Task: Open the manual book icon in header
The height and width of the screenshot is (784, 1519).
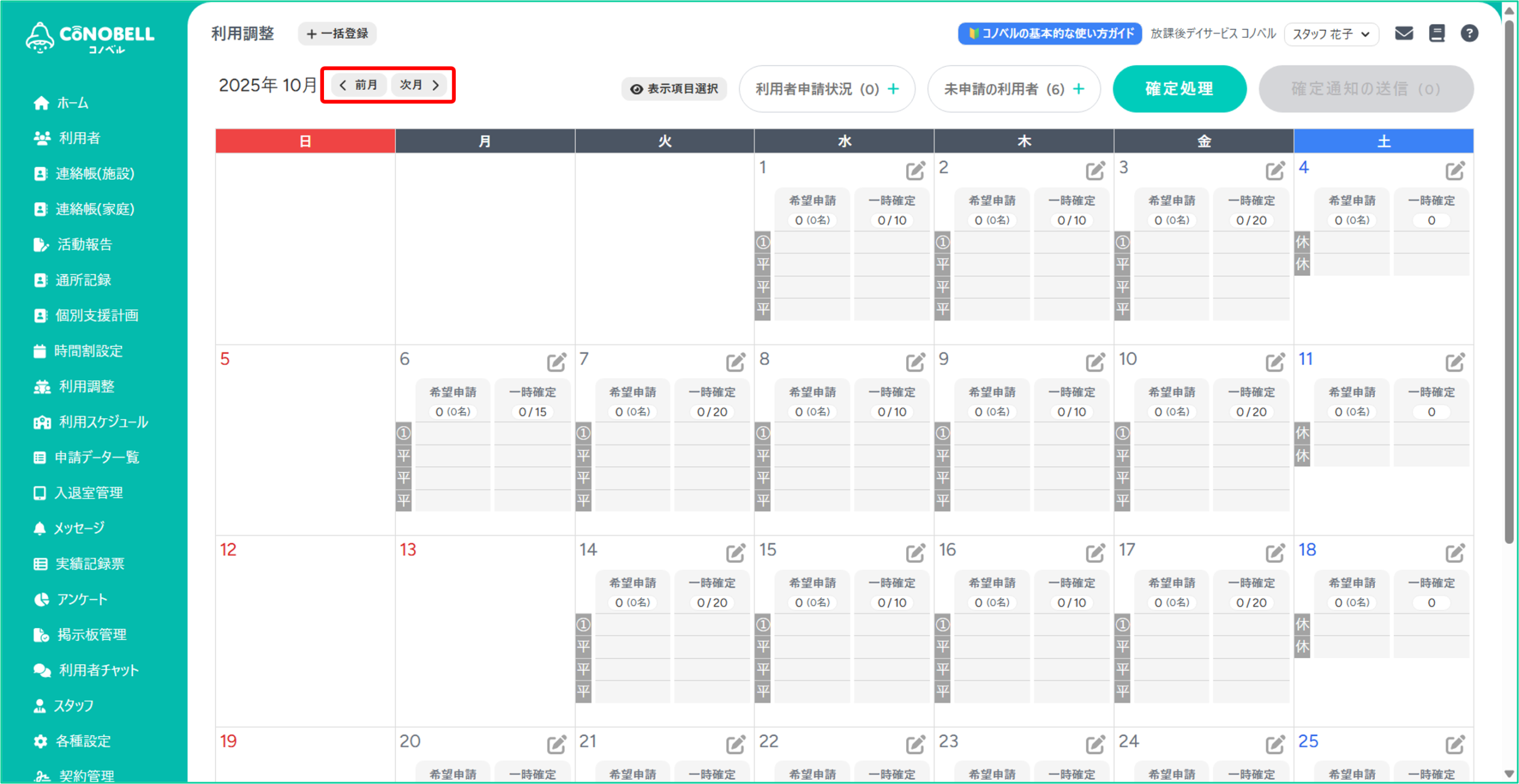Action: click(1437, 33)
